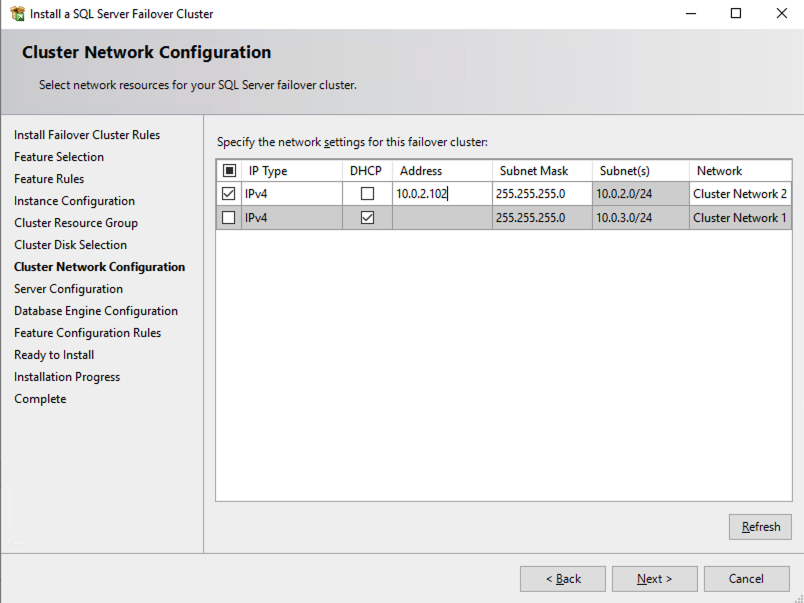Viewport: 804px width, 603px height.
Task: Cancel the failover cluster installation
Action: [x=746, y=579]
